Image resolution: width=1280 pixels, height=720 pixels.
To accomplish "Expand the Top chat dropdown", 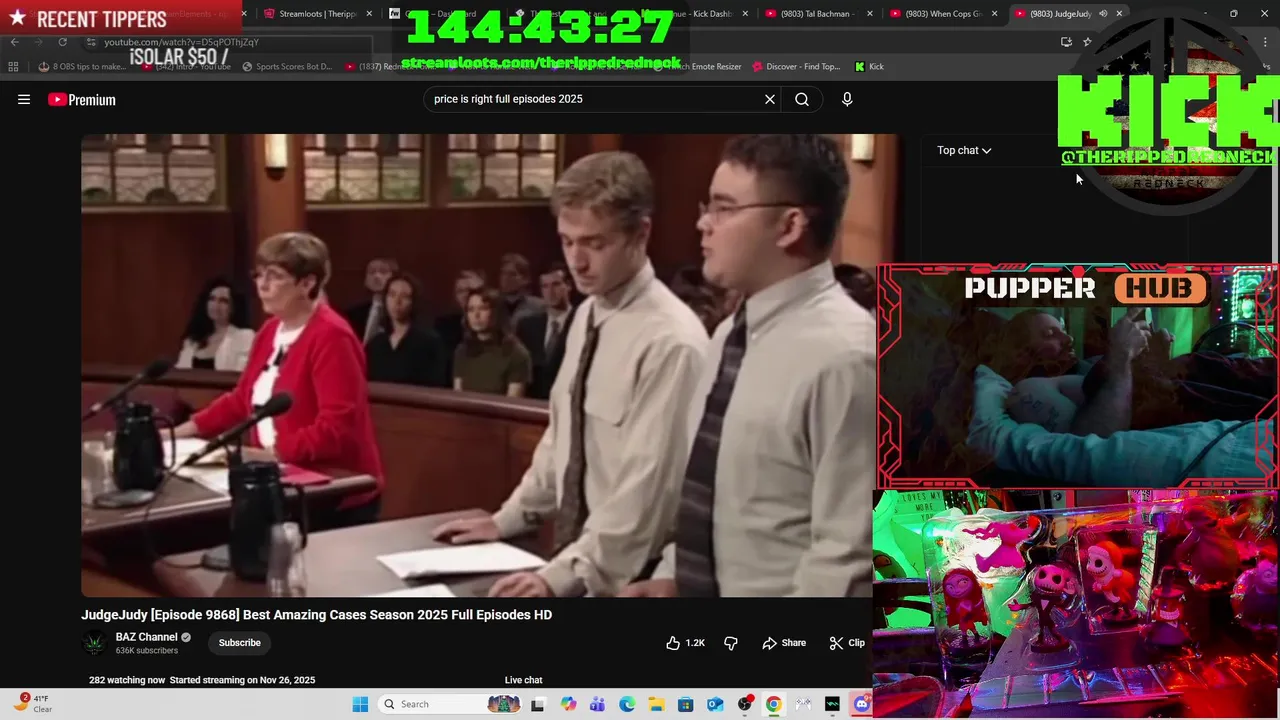I will pos(964,150).
